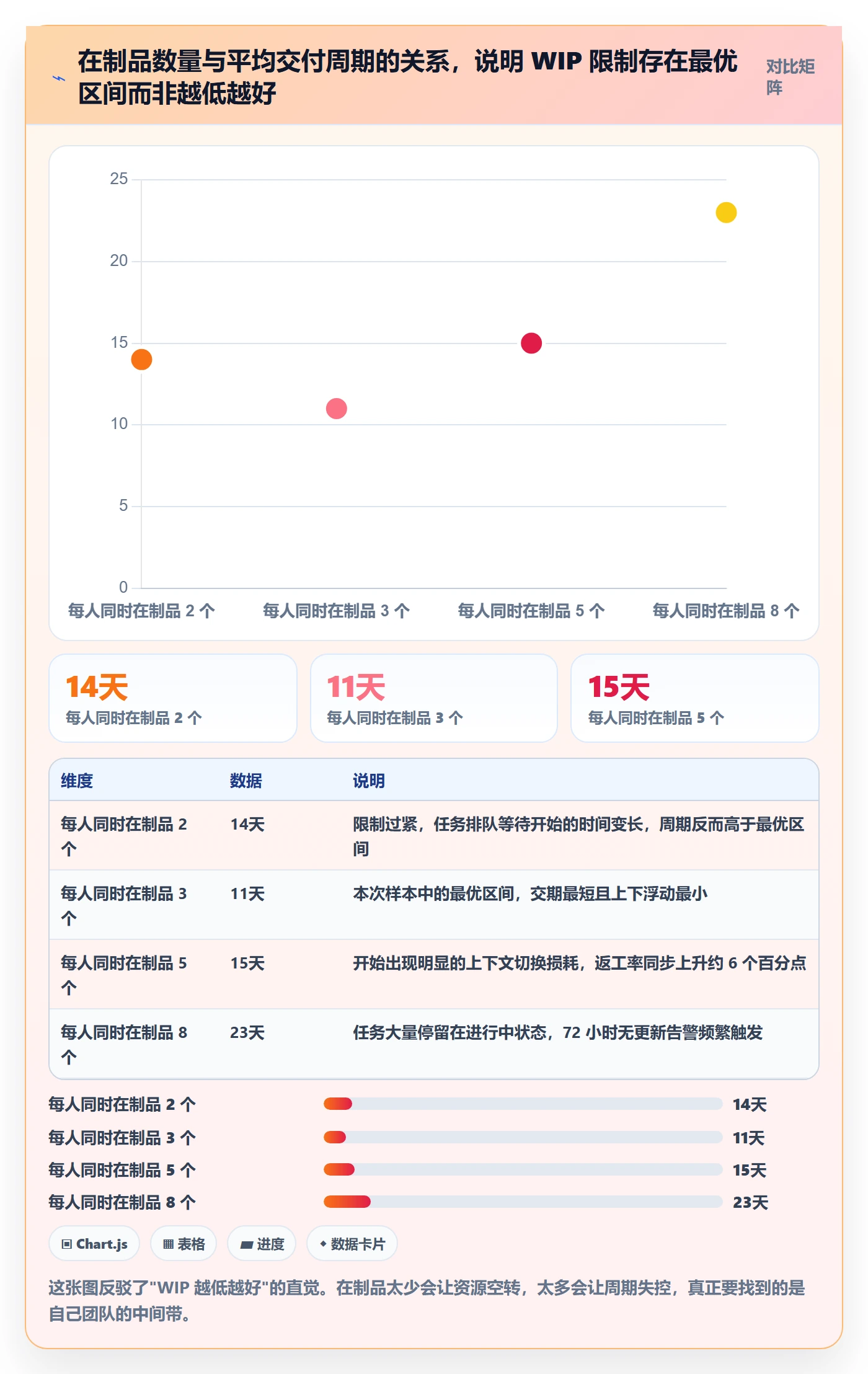Click the pink data point at 11
Image resolution: width=868 pixels, height=1374 pixels.
click(336, 409)
